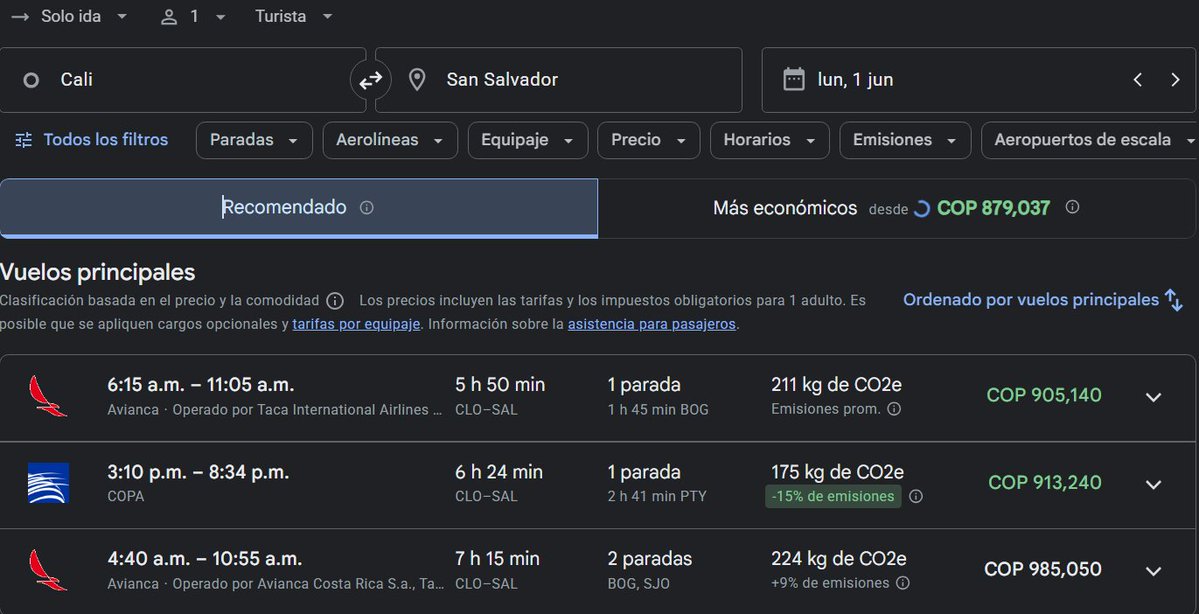
Task: Click info icon next to Emisiones prom.
Action: (x=894, y=409)
